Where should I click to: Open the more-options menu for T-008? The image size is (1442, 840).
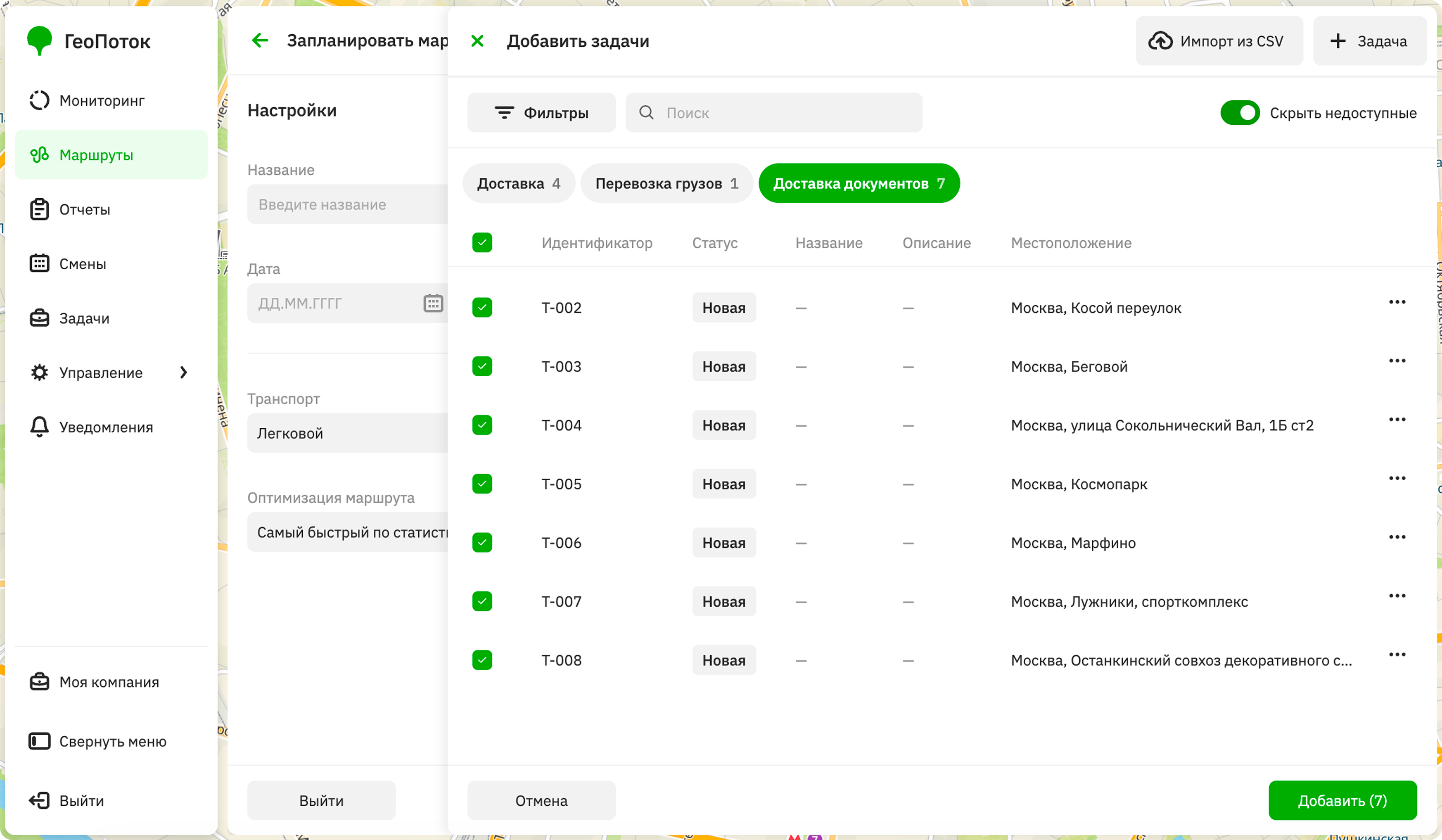(x=1397, y=655)
